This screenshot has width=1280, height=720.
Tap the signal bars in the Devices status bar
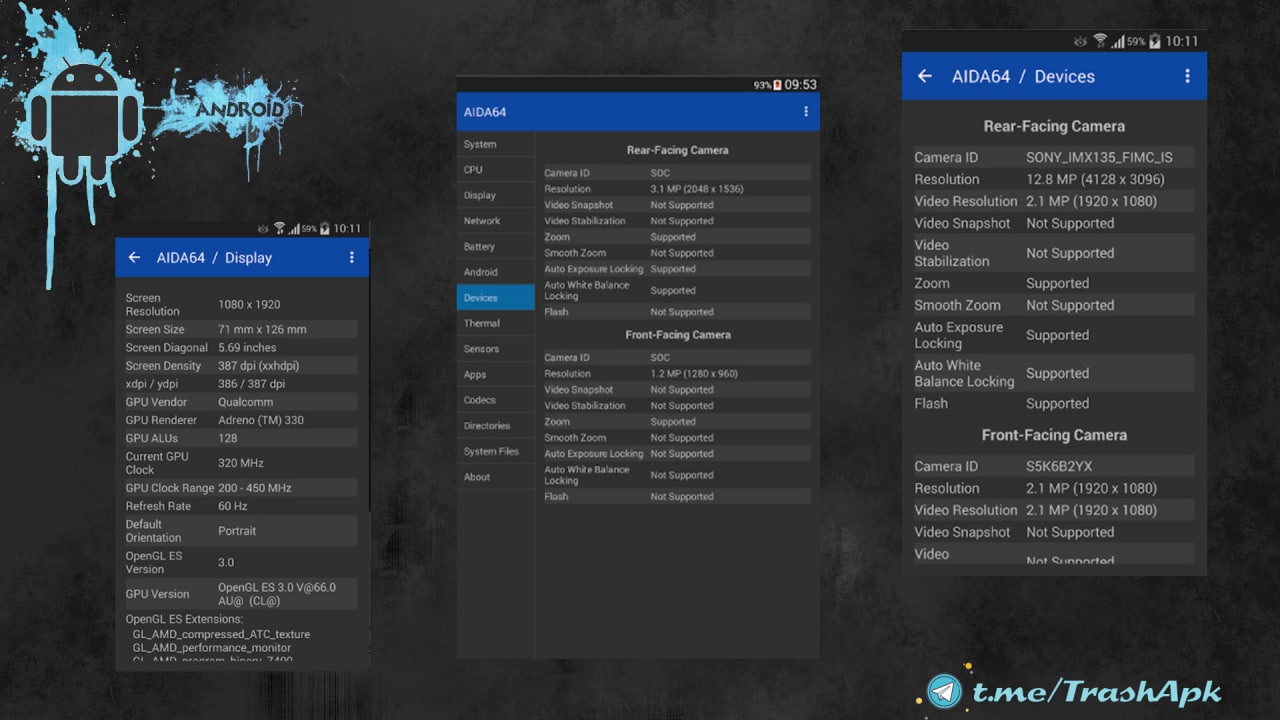click(x=1118, y=41)
